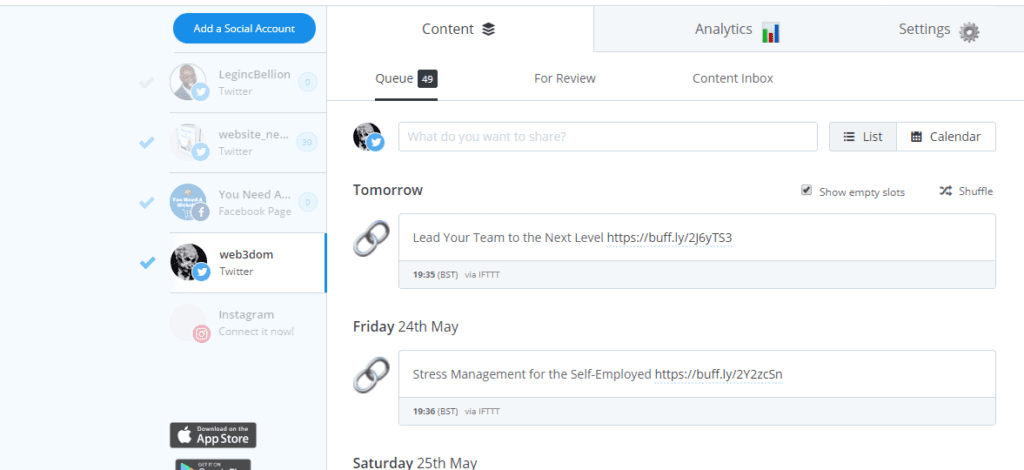Click the 19:35 (BST) scheduled time
This screenshot has height=470, width=1024.
(x=436, y=275)
